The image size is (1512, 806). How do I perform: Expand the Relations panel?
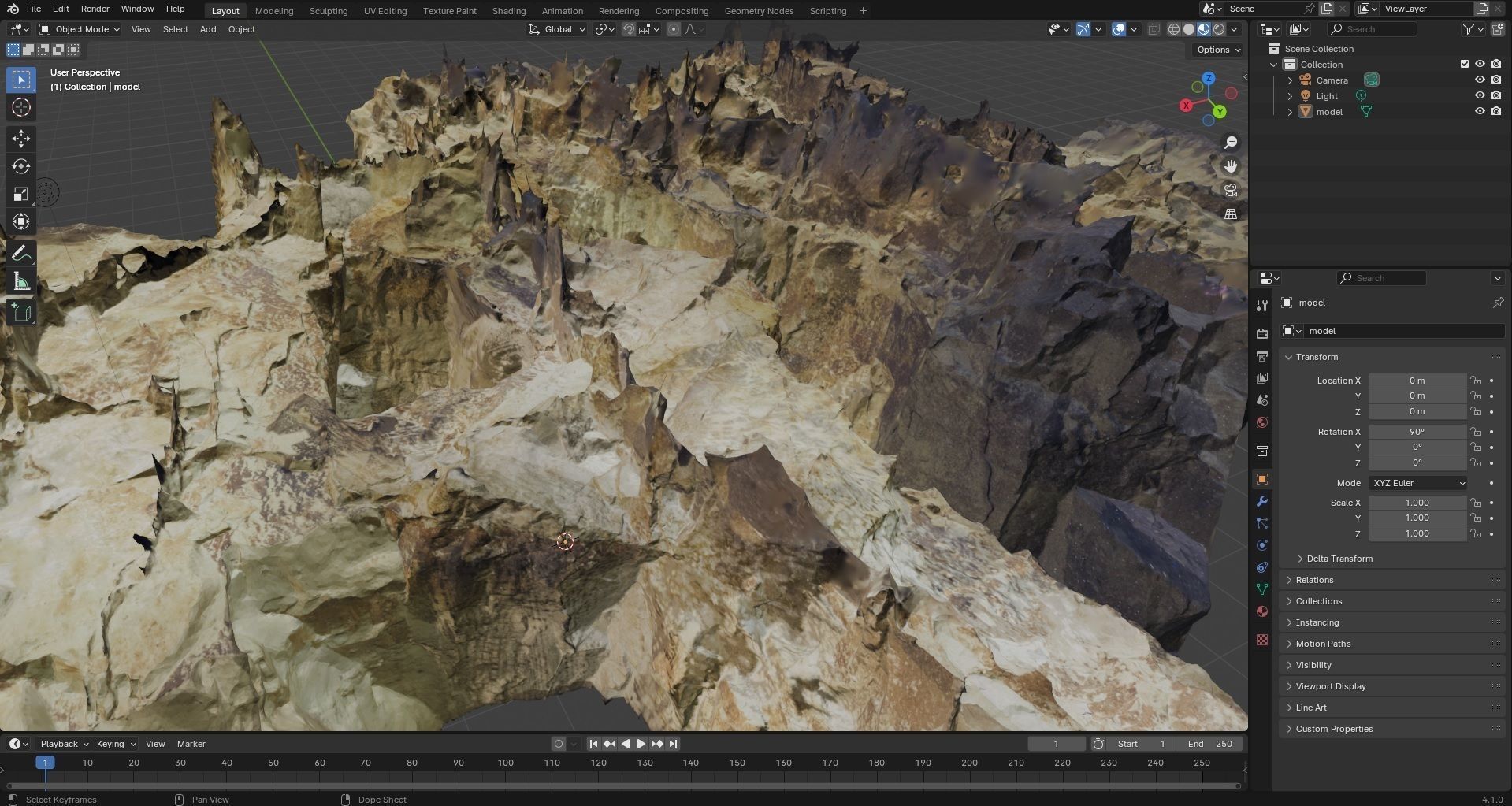point(1391,580)
